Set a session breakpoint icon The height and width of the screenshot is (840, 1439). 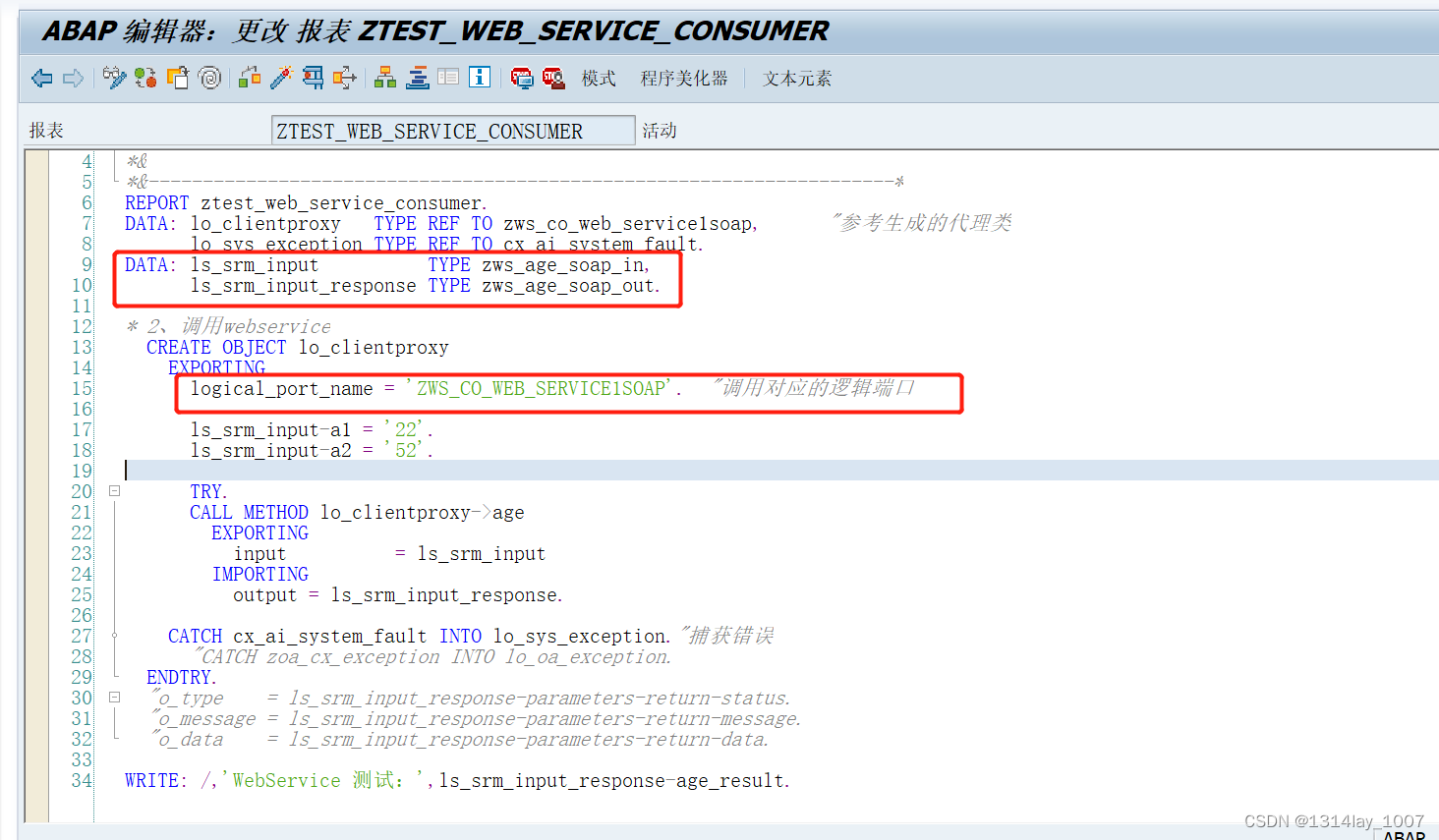click(522, 78)
